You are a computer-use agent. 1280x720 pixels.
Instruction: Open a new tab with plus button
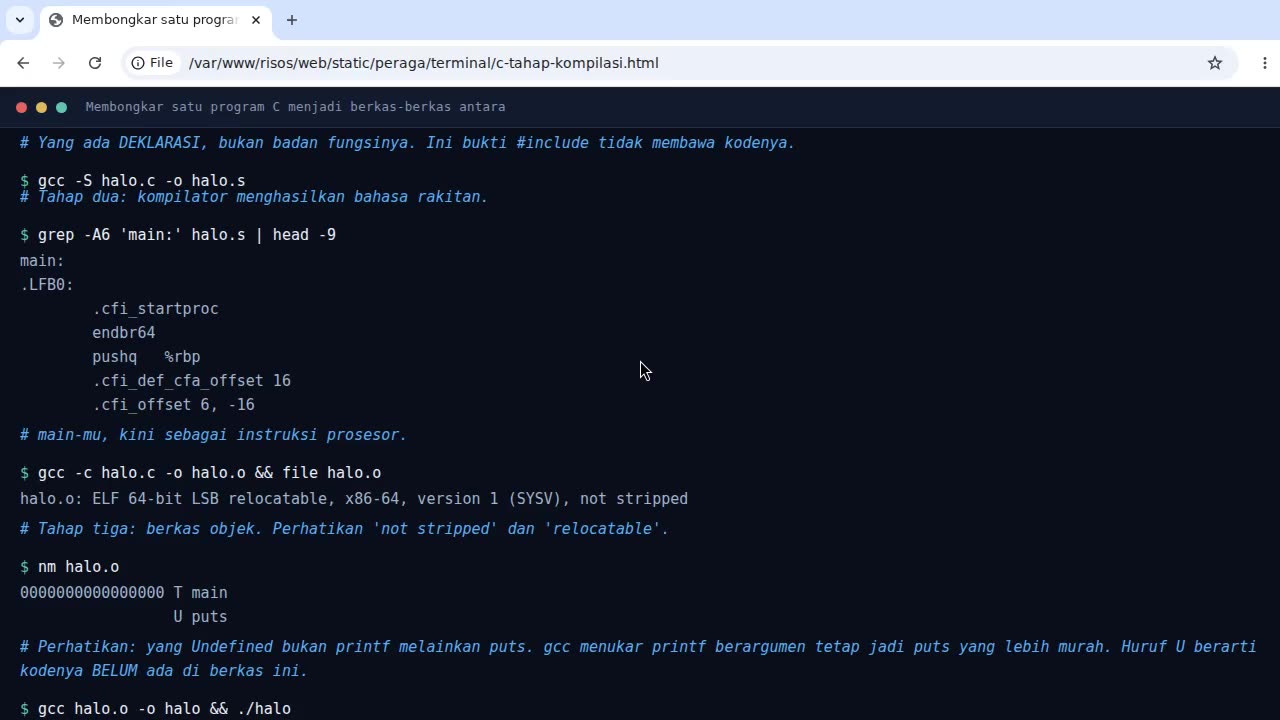(x=292, y=20)
